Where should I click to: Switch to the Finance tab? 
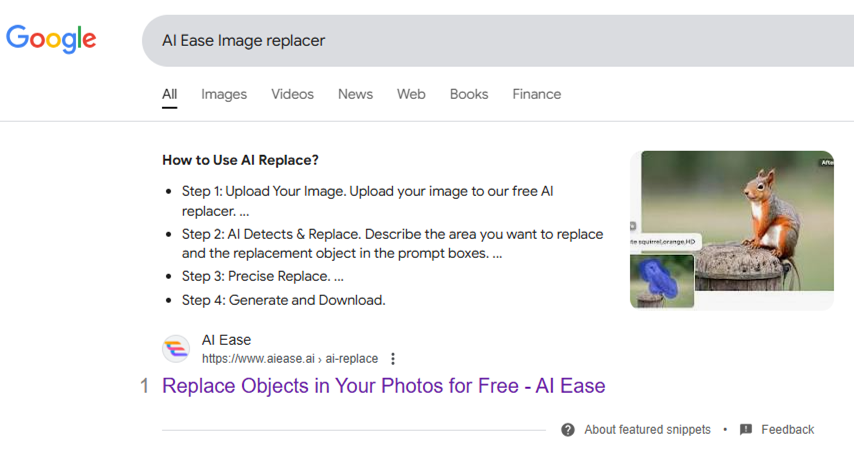coord(536,94)
